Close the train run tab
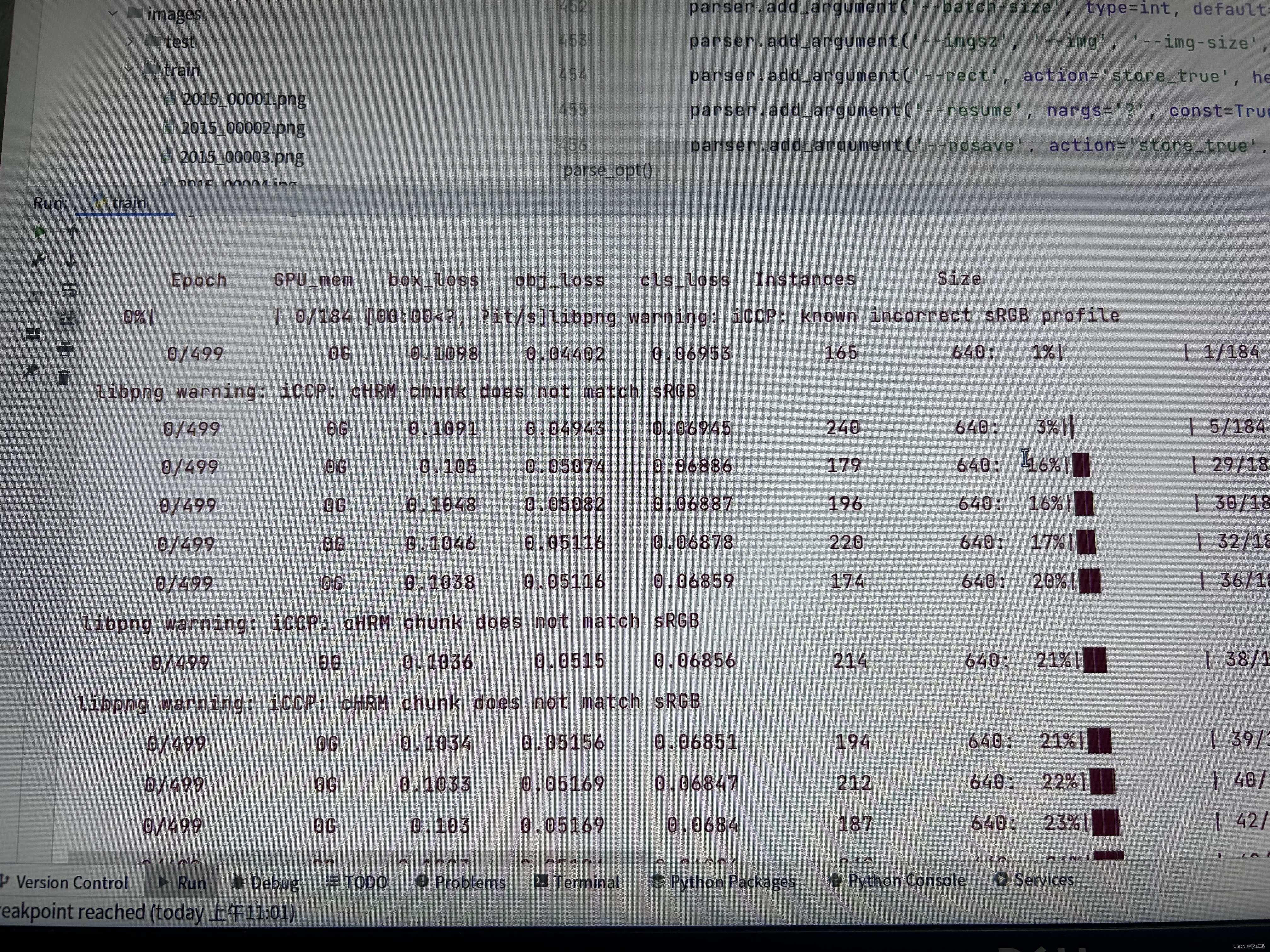The image size is (1270, 952). click(x=160, y=202)
